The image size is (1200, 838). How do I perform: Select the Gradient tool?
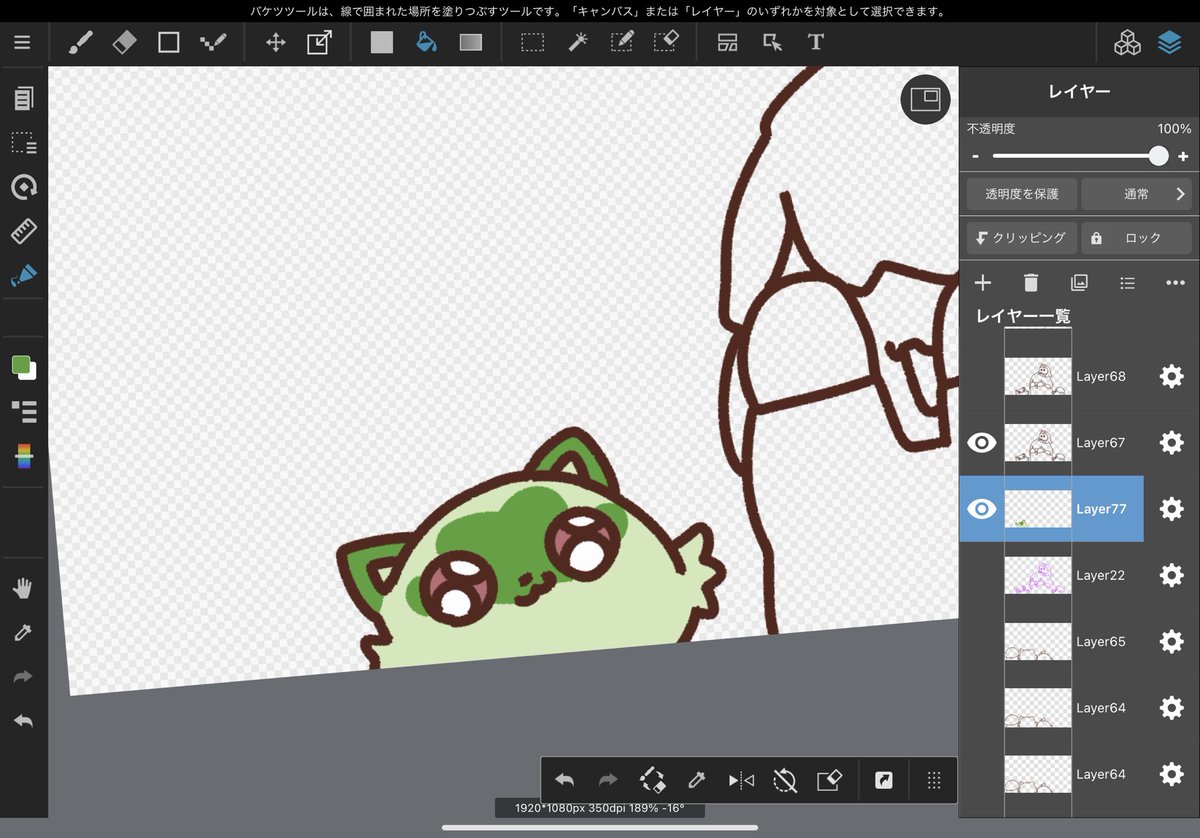point(470,43)
